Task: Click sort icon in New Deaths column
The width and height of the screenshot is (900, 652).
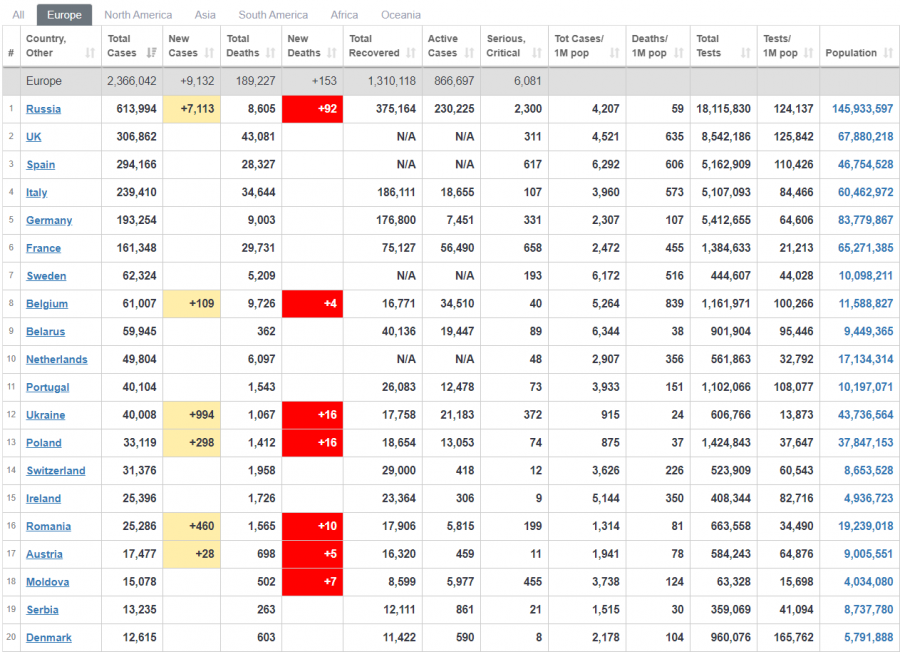Action: [333, 53]
